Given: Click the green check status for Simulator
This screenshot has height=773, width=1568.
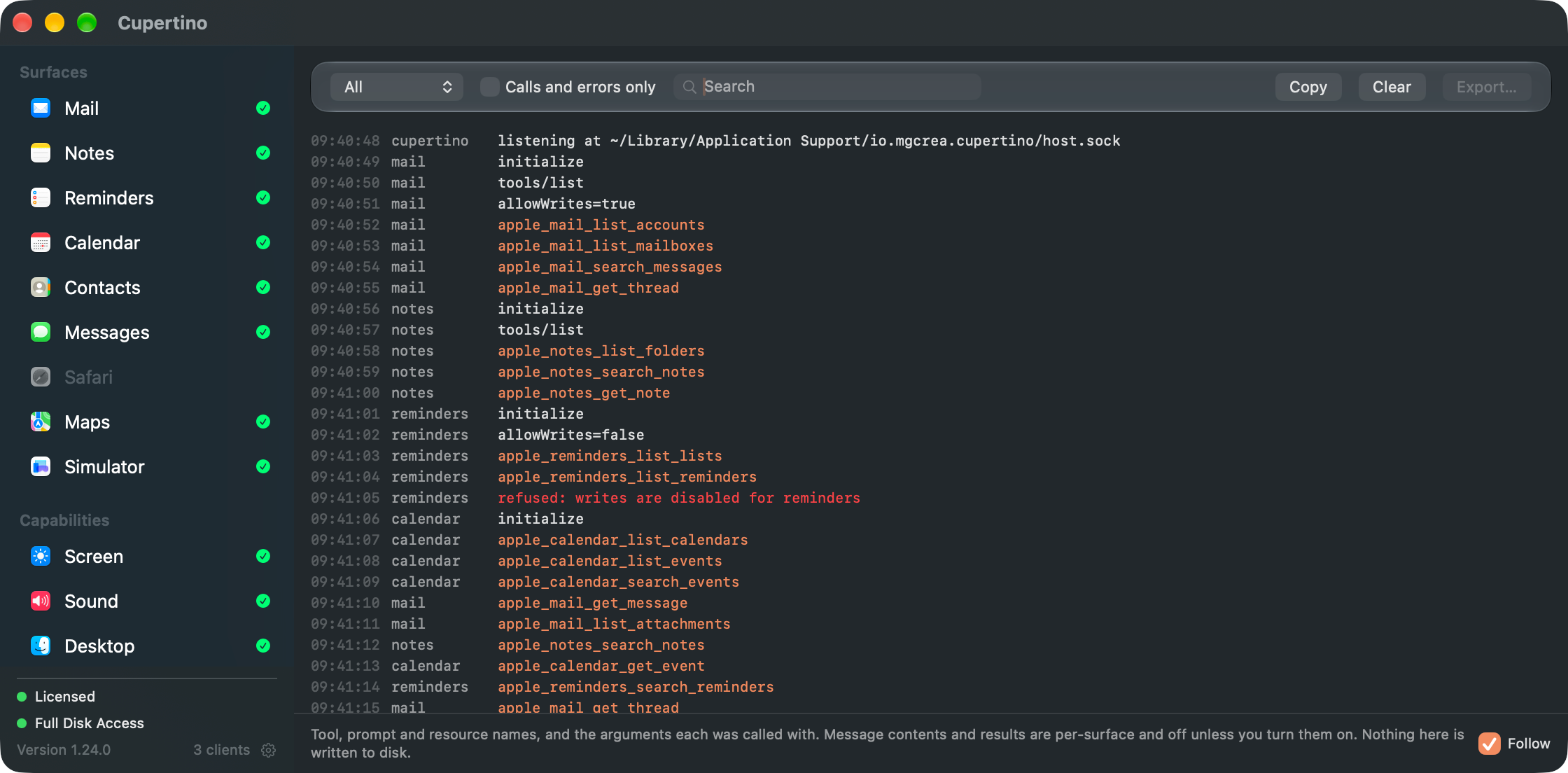Looking at the screenshot, I should pos(263,466).
